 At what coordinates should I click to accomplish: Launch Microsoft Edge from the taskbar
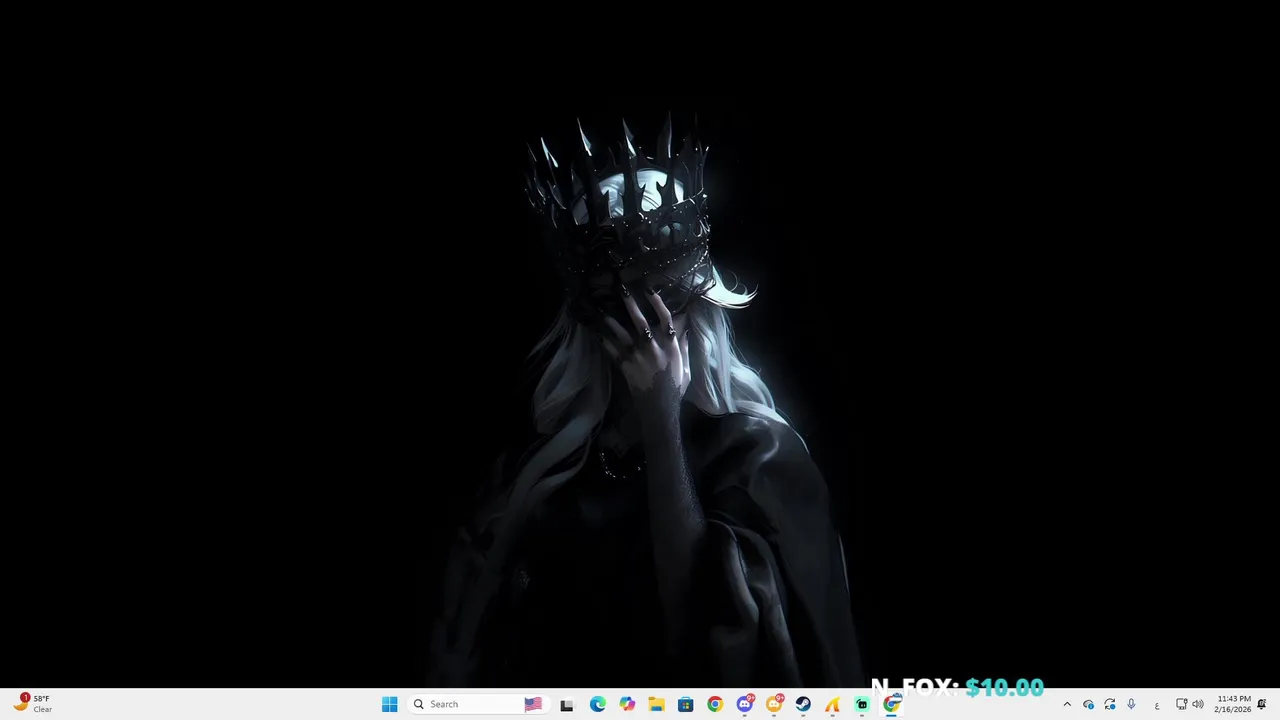tap(597, 704)
